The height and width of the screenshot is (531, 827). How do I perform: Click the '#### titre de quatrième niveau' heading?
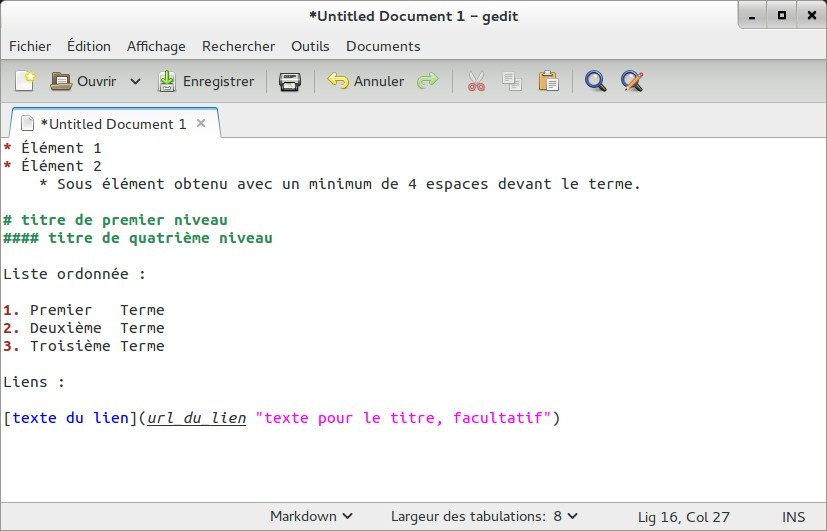click(x=138, y=238)
